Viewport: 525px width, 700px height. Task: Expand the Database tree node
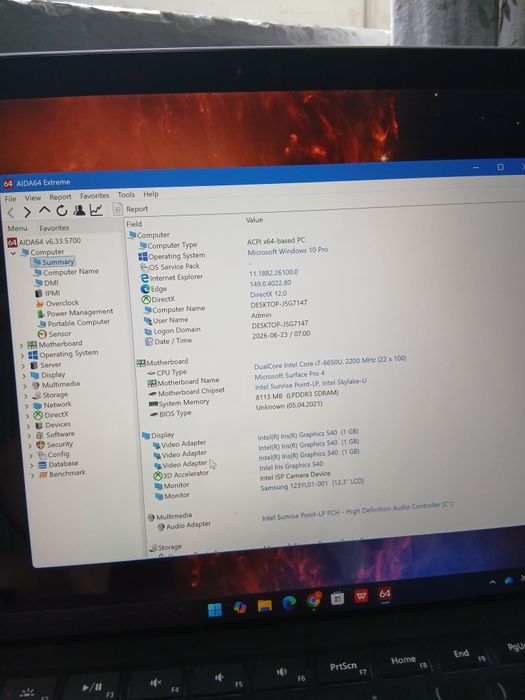(x=32, y=466)
